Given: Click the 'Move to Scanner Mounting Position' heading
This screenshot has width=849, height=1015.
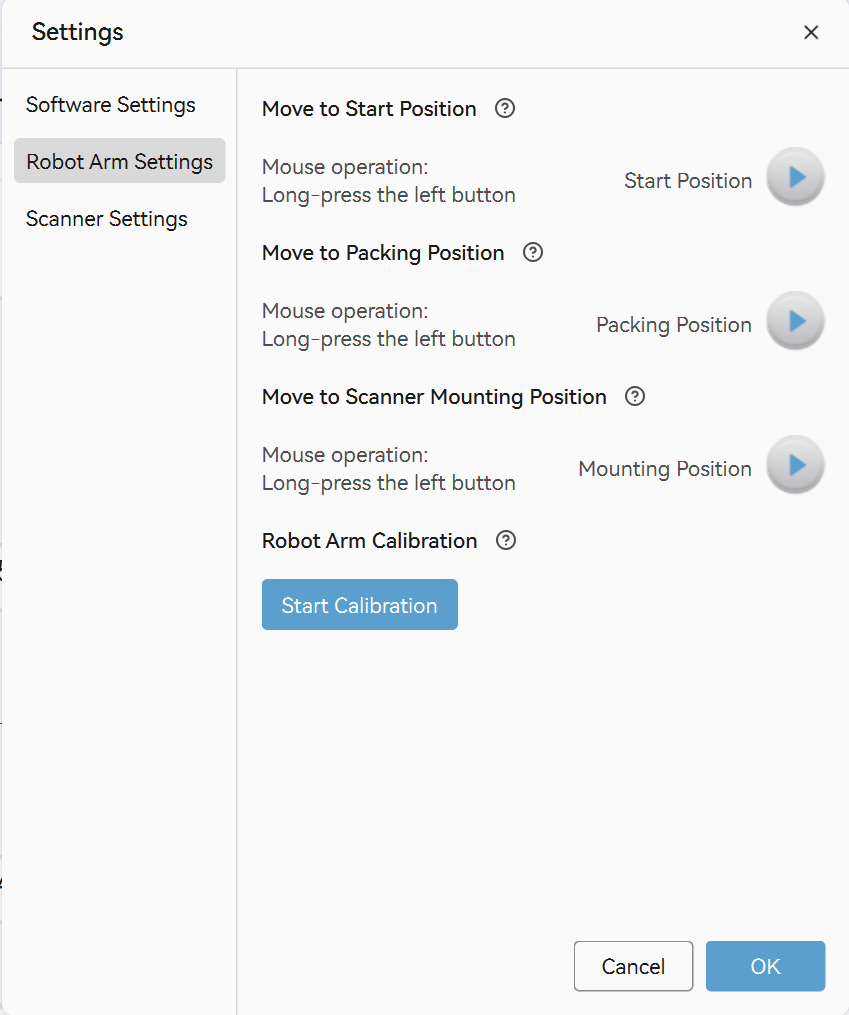Looking at the screenshot, I should point(434,397).
